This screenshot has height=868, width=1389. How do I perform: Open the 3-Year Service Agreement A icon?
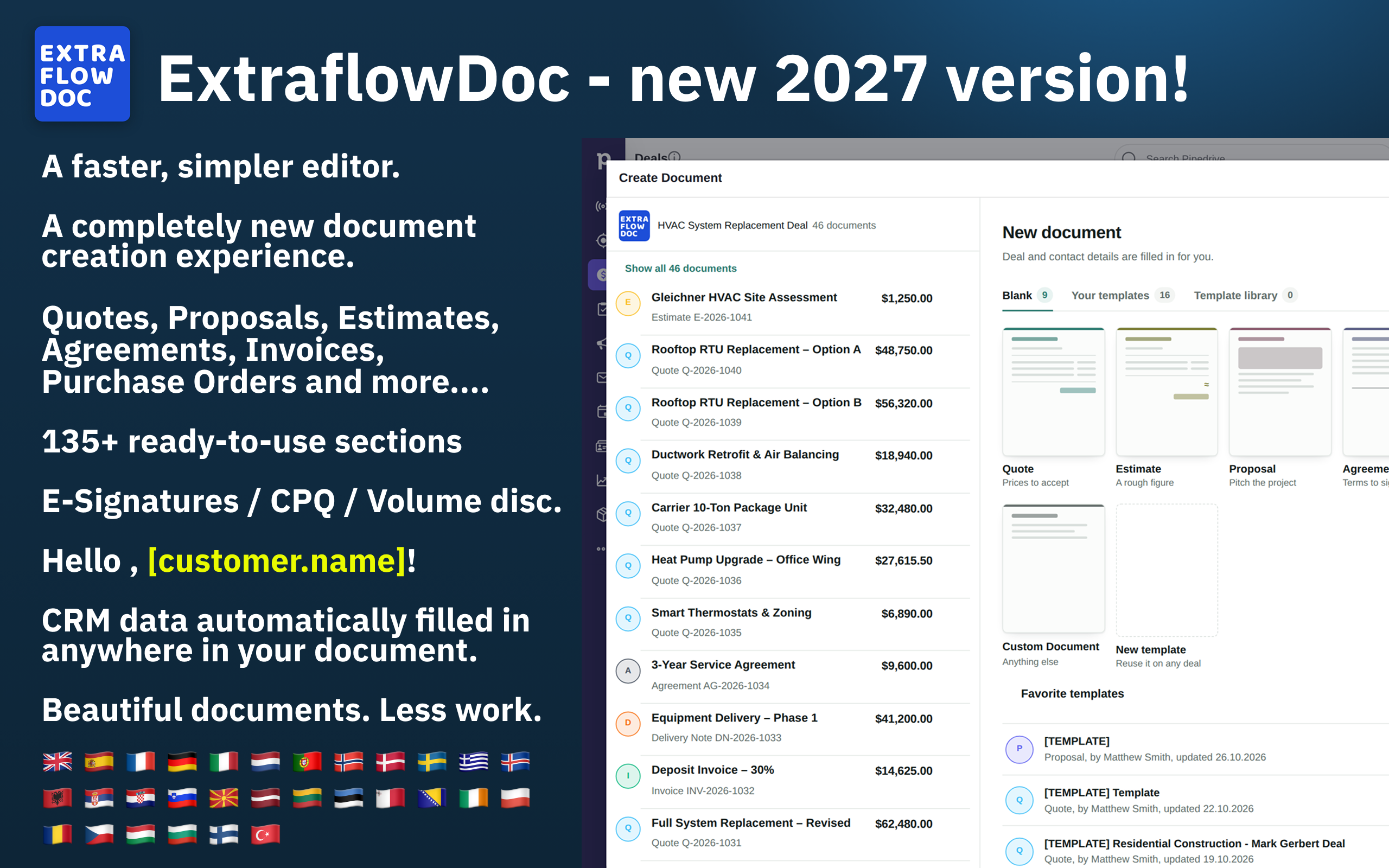click(x=628, y=671)
